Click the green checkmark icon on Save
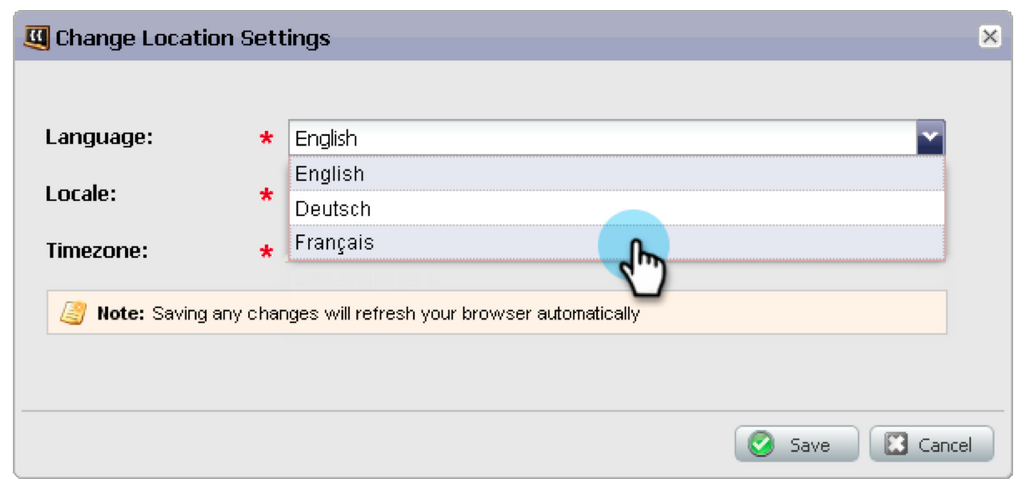This screenshot has height=487, width=1026. (x=761, y=445)
